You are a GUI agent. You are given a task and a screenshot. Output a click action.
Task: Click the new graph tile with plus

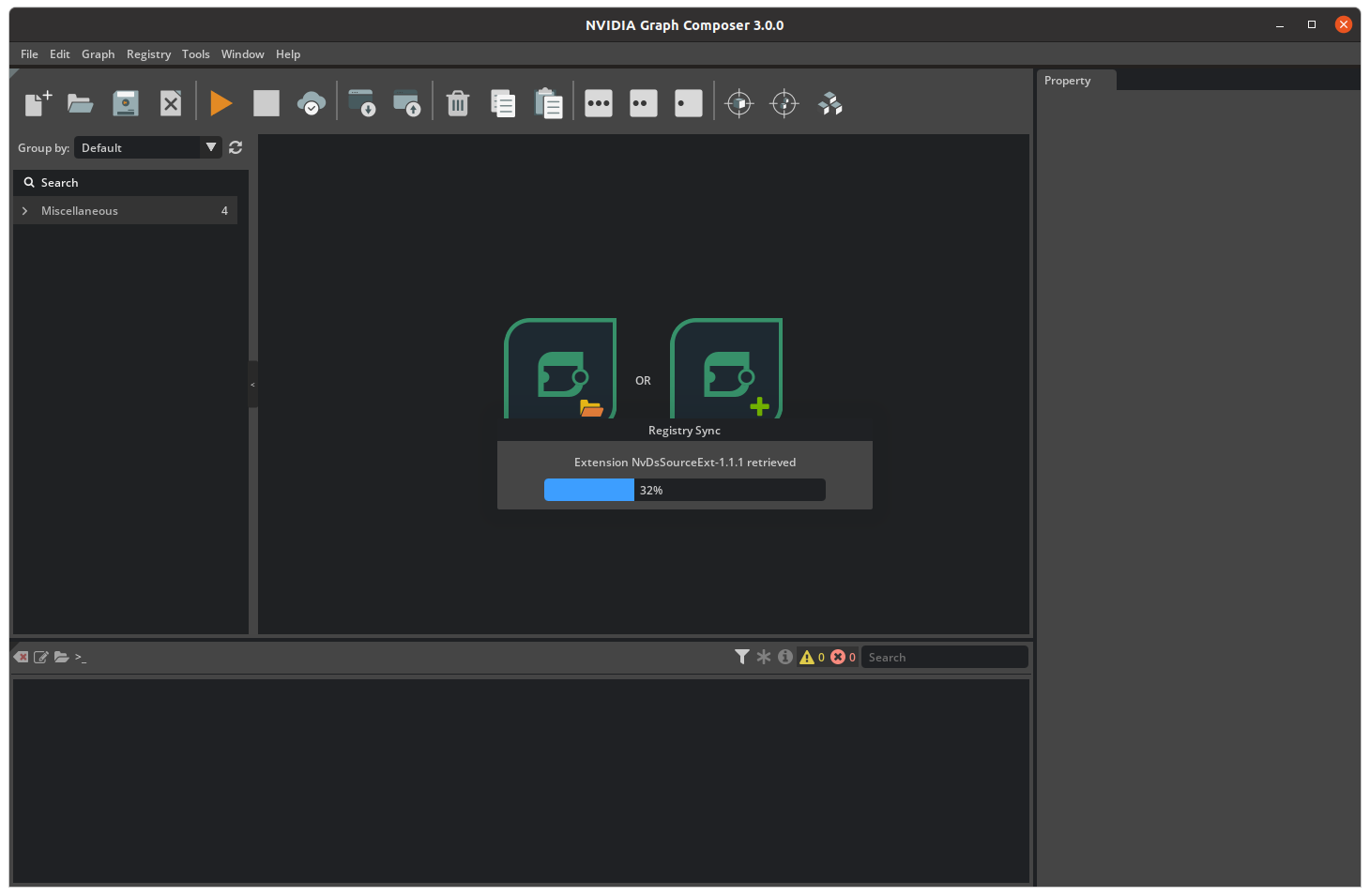click(726, 369)
